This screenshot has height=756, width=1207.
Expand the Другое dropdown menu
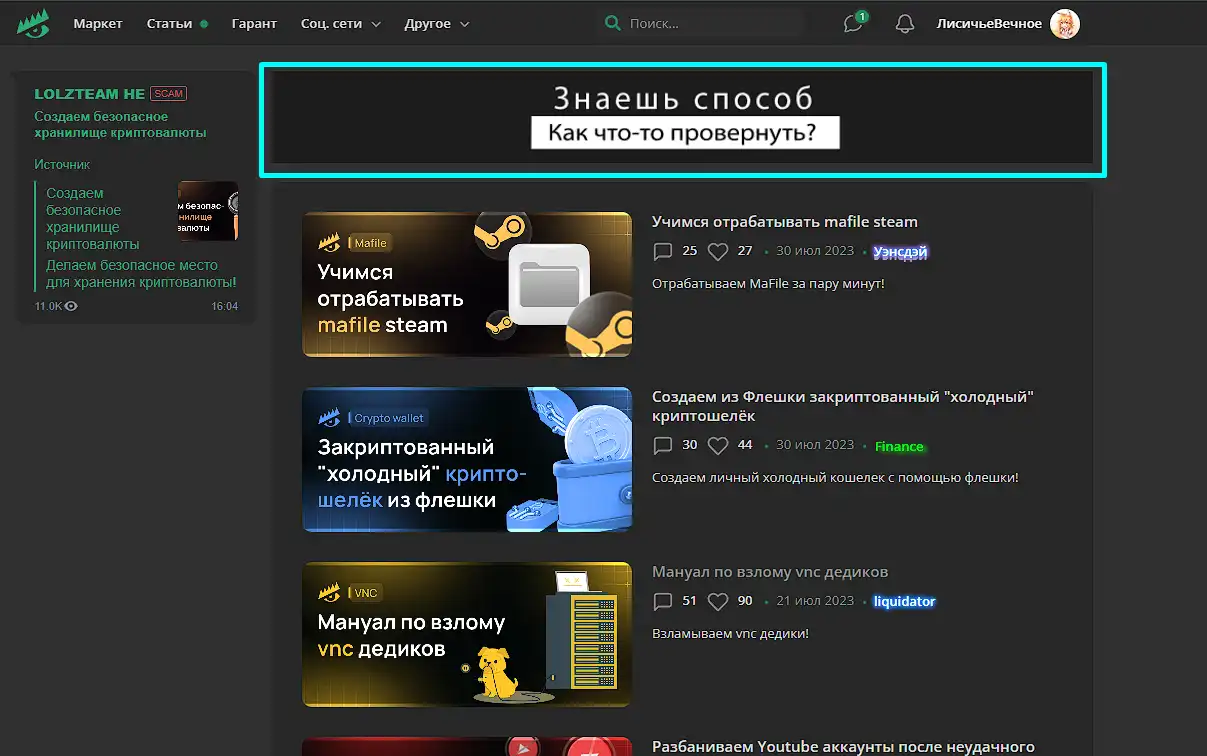437,24
